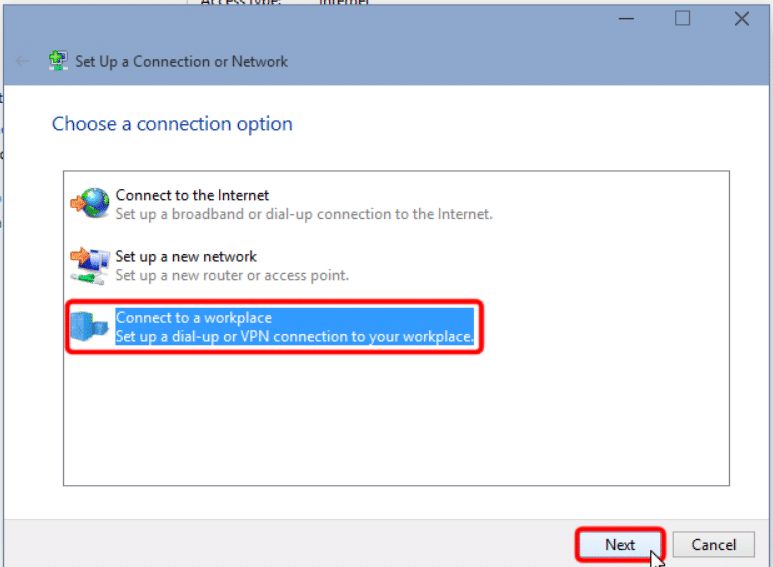
Task: Click the broadband or dial-up description text
Action: pos(304,214)
